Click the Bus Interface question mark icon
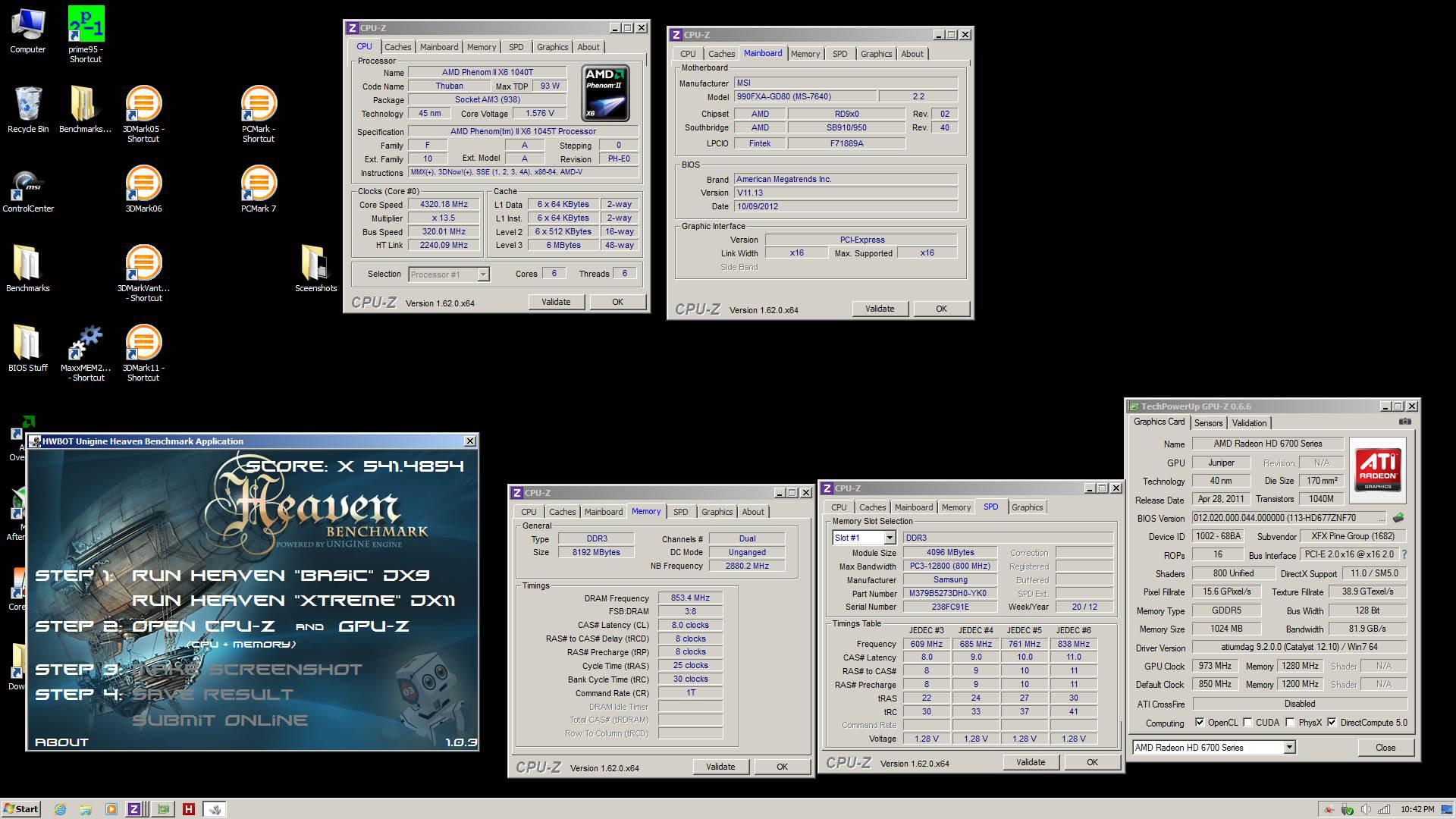 1404,554
